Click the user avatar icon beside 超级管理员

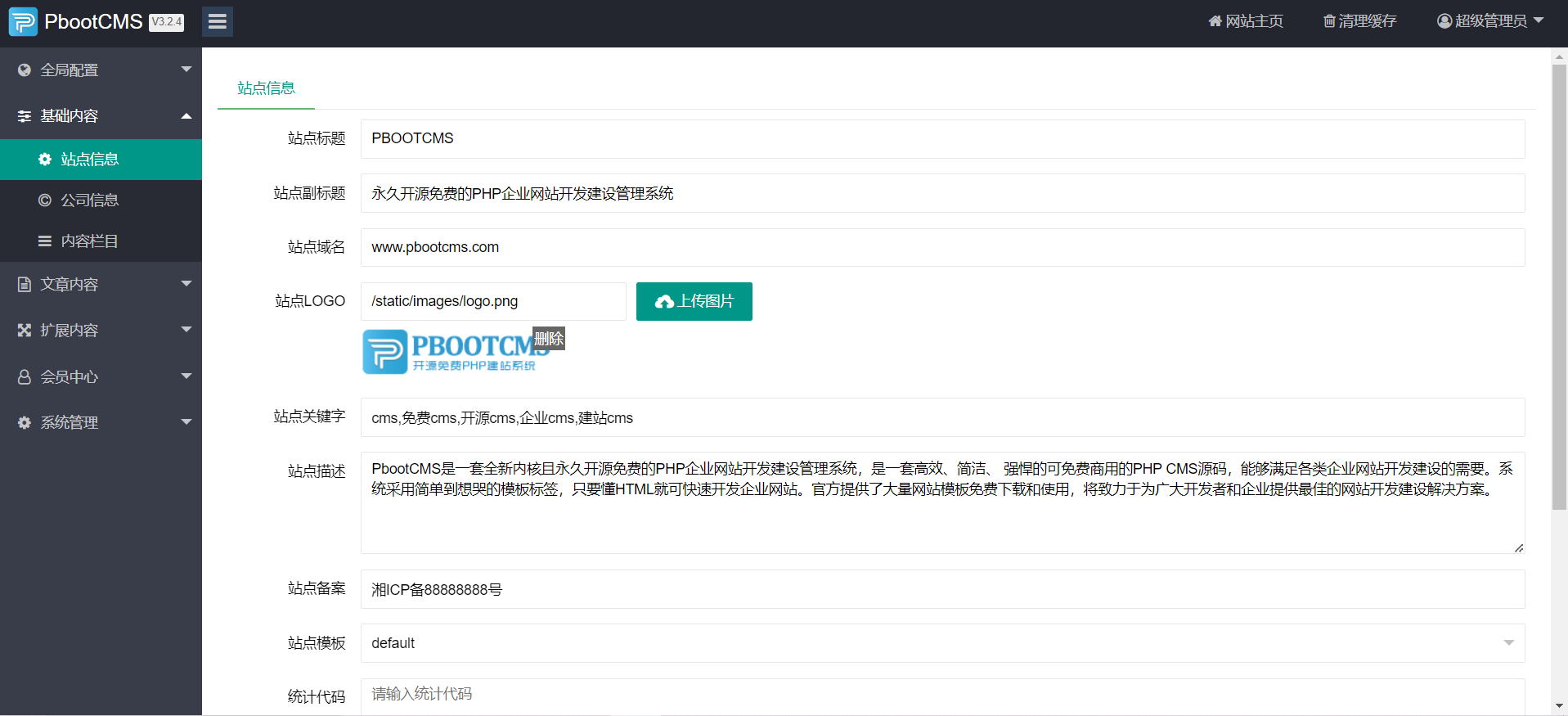point(1444,21)
